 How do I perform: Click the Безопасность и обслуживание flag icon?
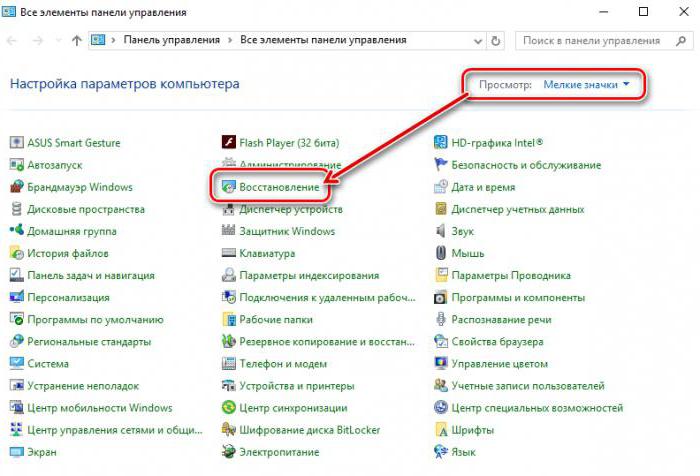click(441, 165)
